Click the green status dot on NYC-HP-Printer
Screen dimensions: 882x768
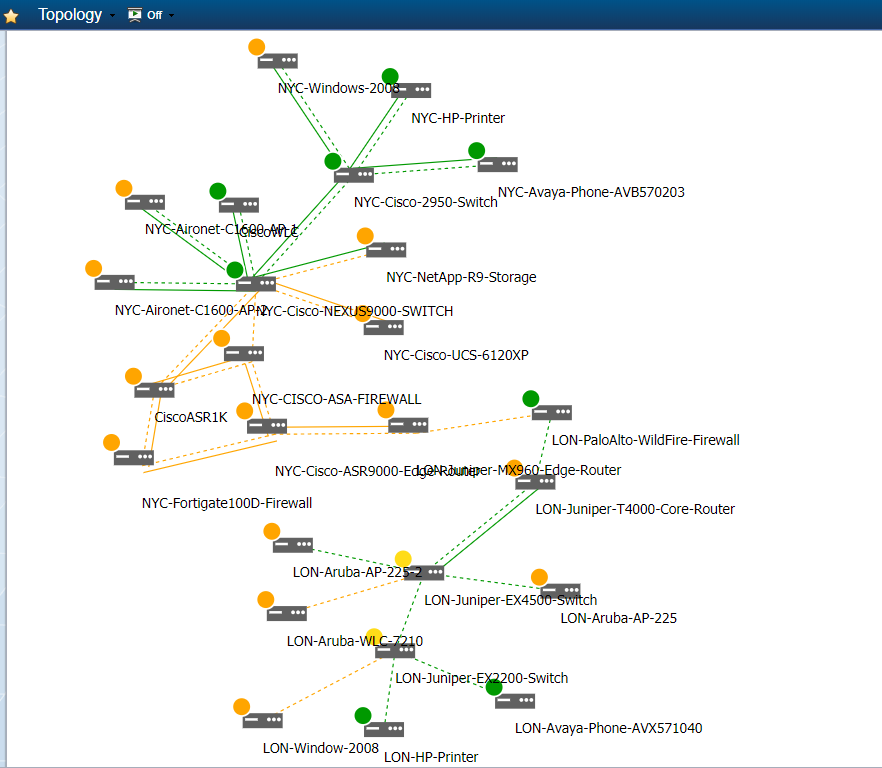point(390,77)
